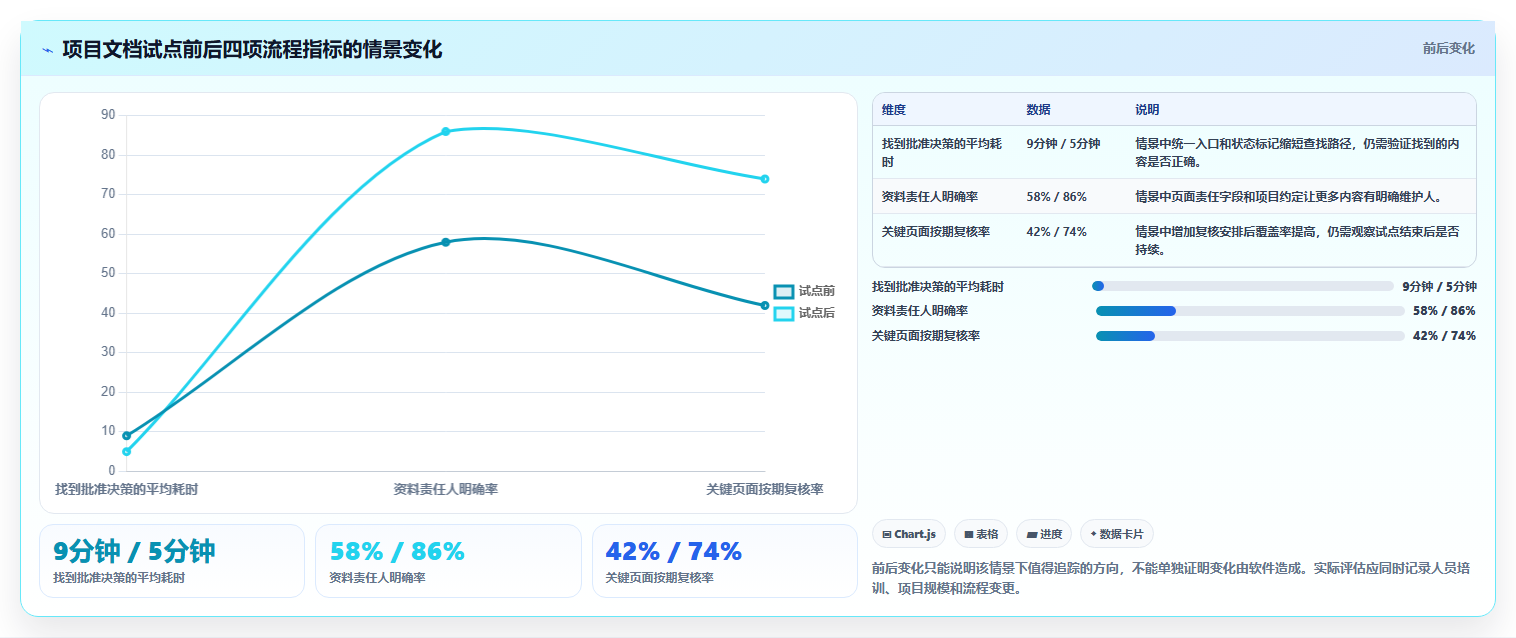The image size is (1516, 638).
Task: Click the 试点前 data point at 58
Action: click(x=446, y=242)
